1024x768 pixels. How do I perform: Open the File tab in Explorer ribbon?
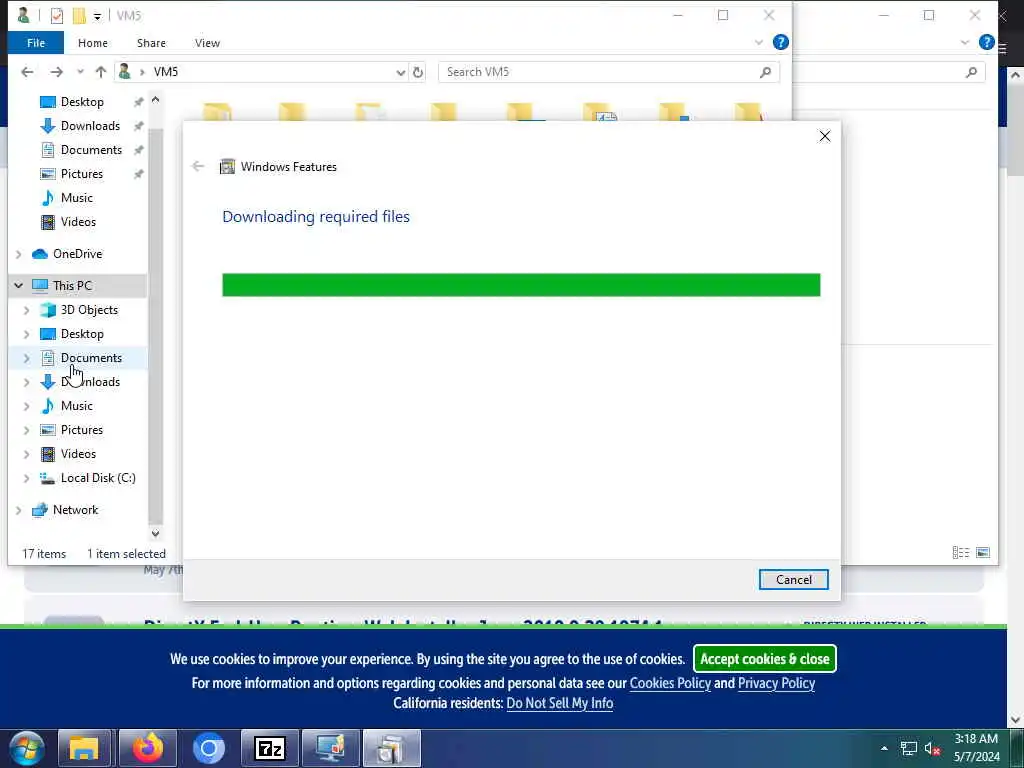tap(36, 43)
